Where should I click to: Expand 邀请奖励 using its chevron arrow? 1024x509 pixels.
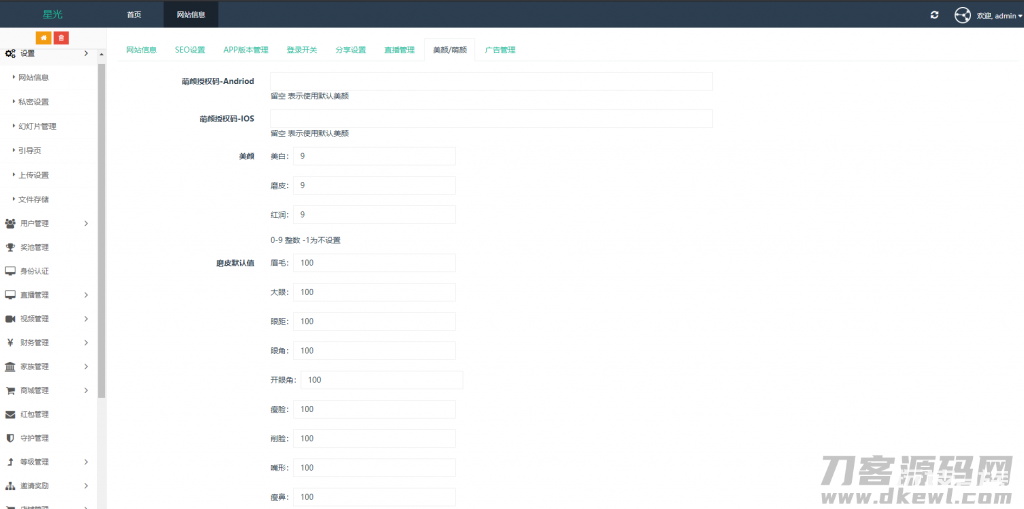coord(86,486)
